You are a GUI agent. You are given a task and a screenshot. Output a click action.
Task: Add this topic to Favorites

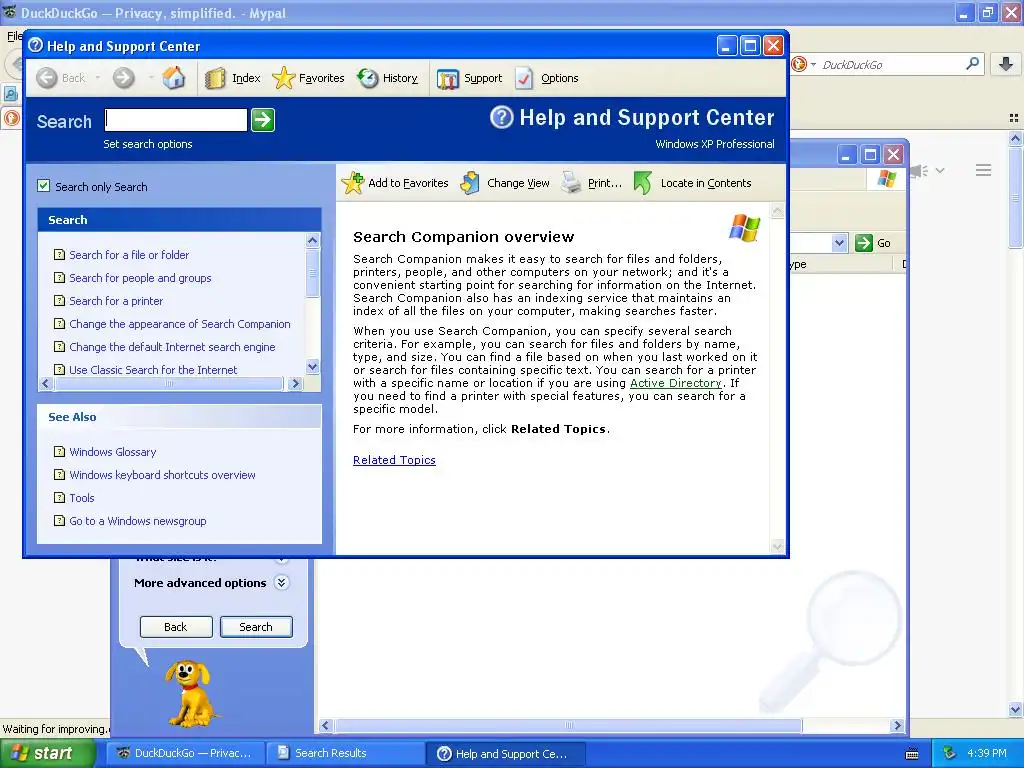pyautogui.click(x=396, y=184)
